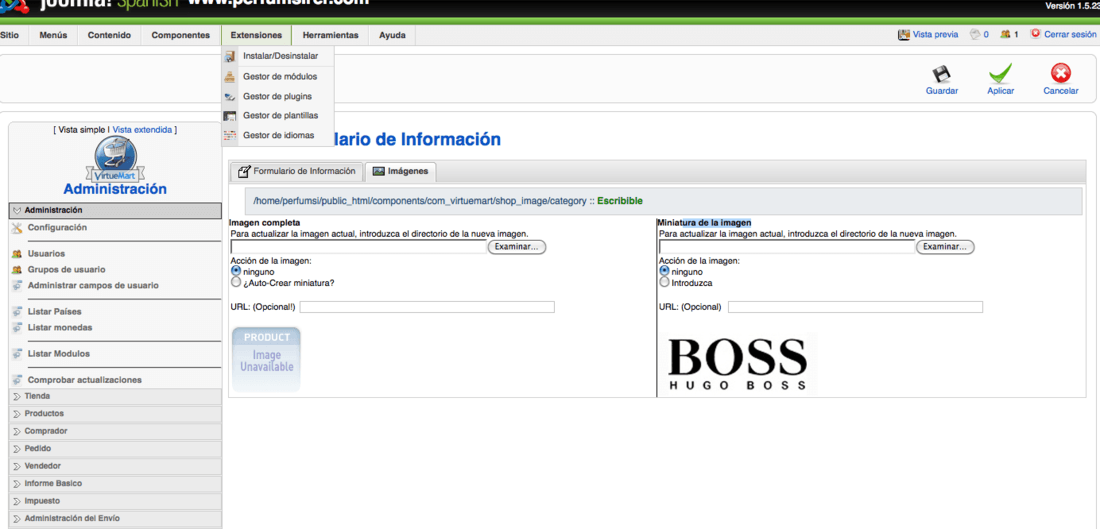
Task: Click Examinar for Miniatura de la imagen
Action: pos(945,247)
